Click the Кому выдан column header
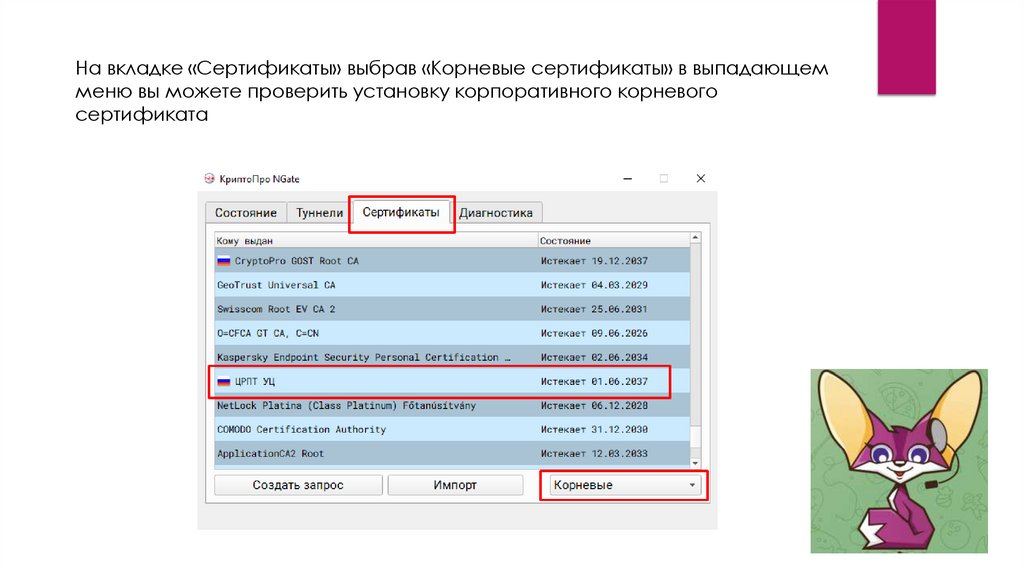The height and width of the screenshot is (574, 1024). click(376, 240)
